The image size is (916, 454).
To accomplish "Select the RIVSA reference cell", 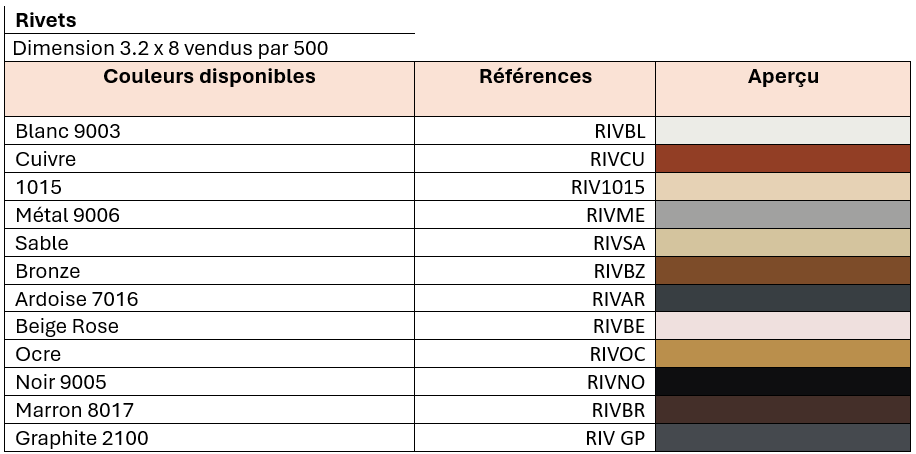I will pos(619,243).
